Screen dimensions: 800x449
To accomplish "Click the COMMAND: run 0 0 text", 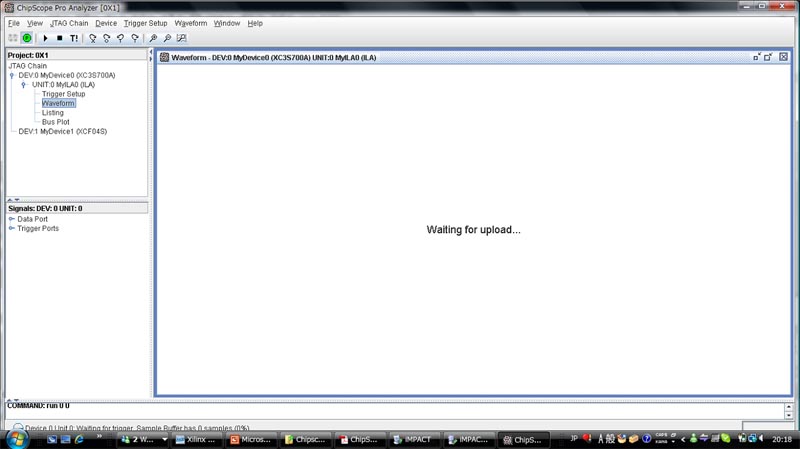I will [x=38, y=406].
